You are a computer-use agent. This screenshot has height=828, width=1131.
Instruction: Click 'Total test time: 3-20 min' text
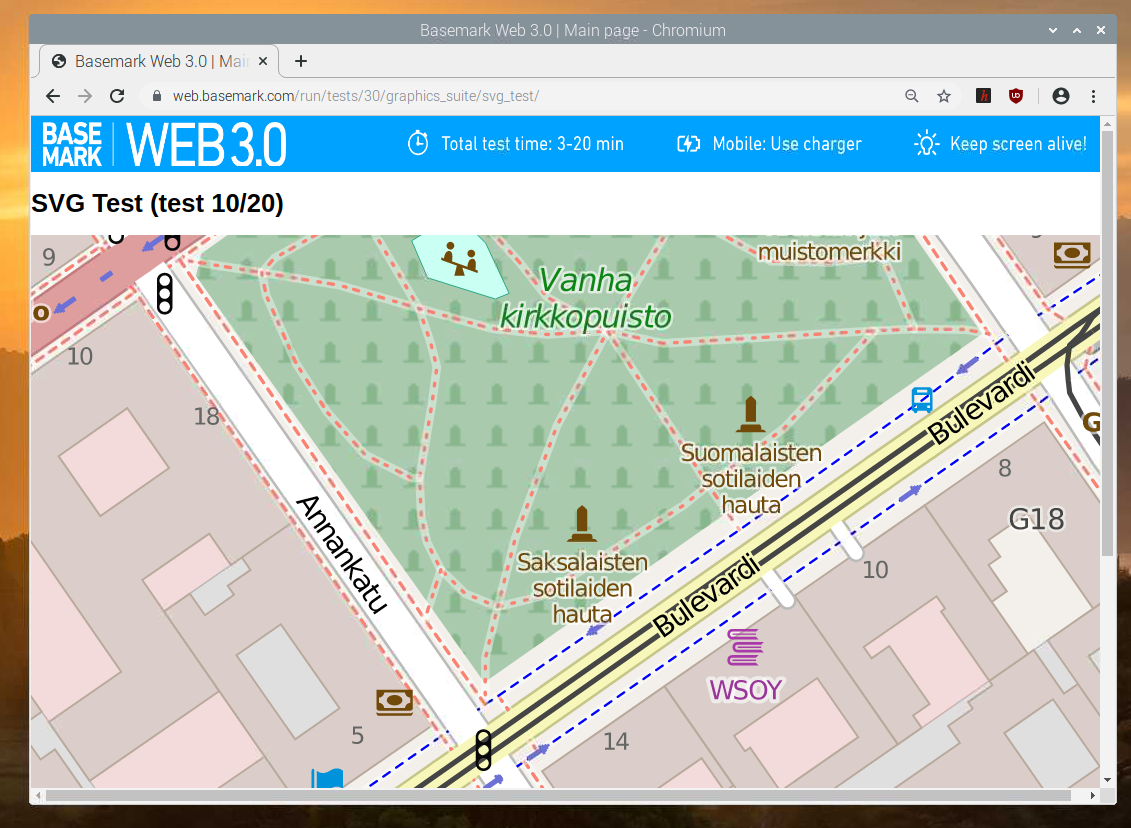[532, 144]
